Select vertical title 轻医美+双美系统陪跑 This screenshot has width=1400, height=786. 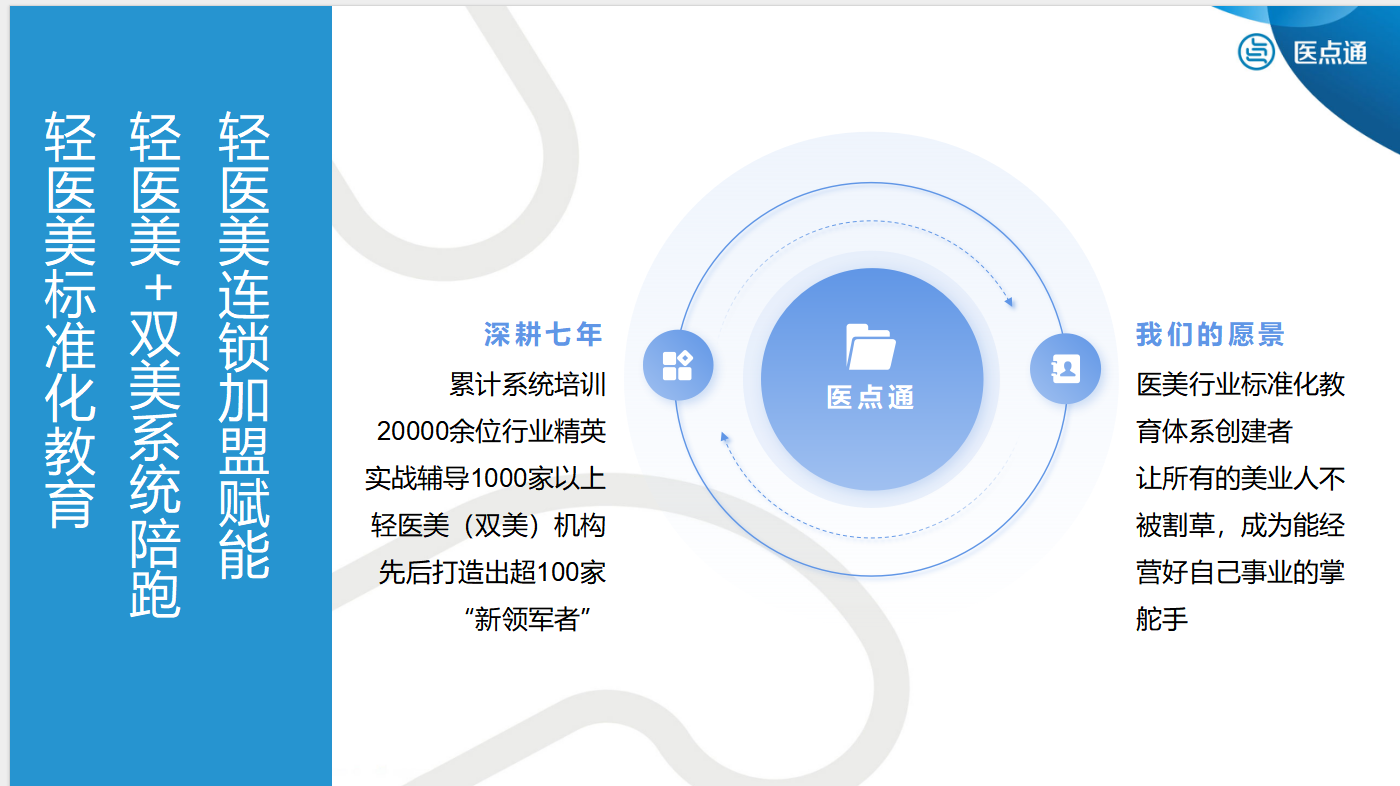(155, 364)
